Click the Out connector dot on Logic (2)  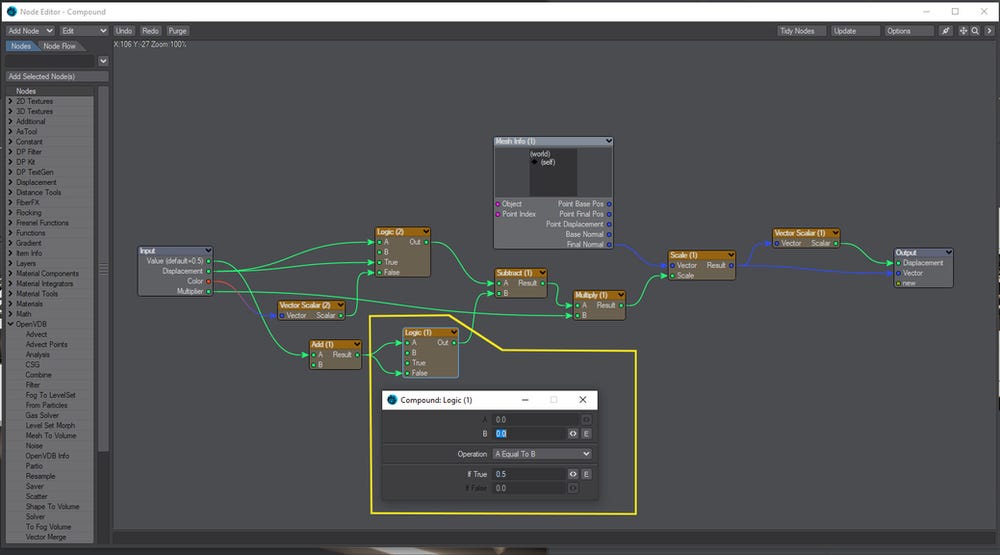tap(427, 242)
